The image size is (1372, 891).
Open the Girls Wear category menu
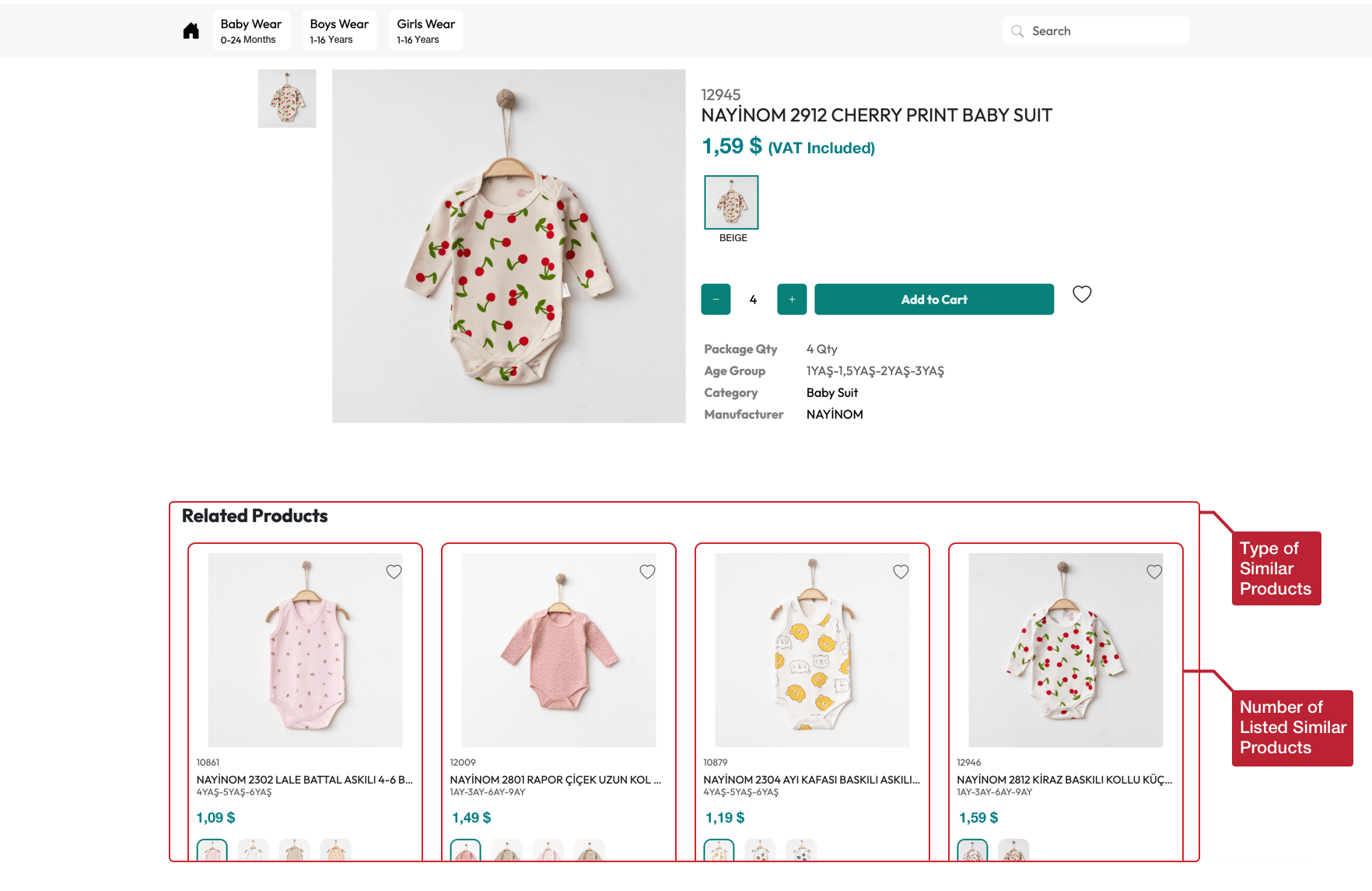click(x=425, y=31)
